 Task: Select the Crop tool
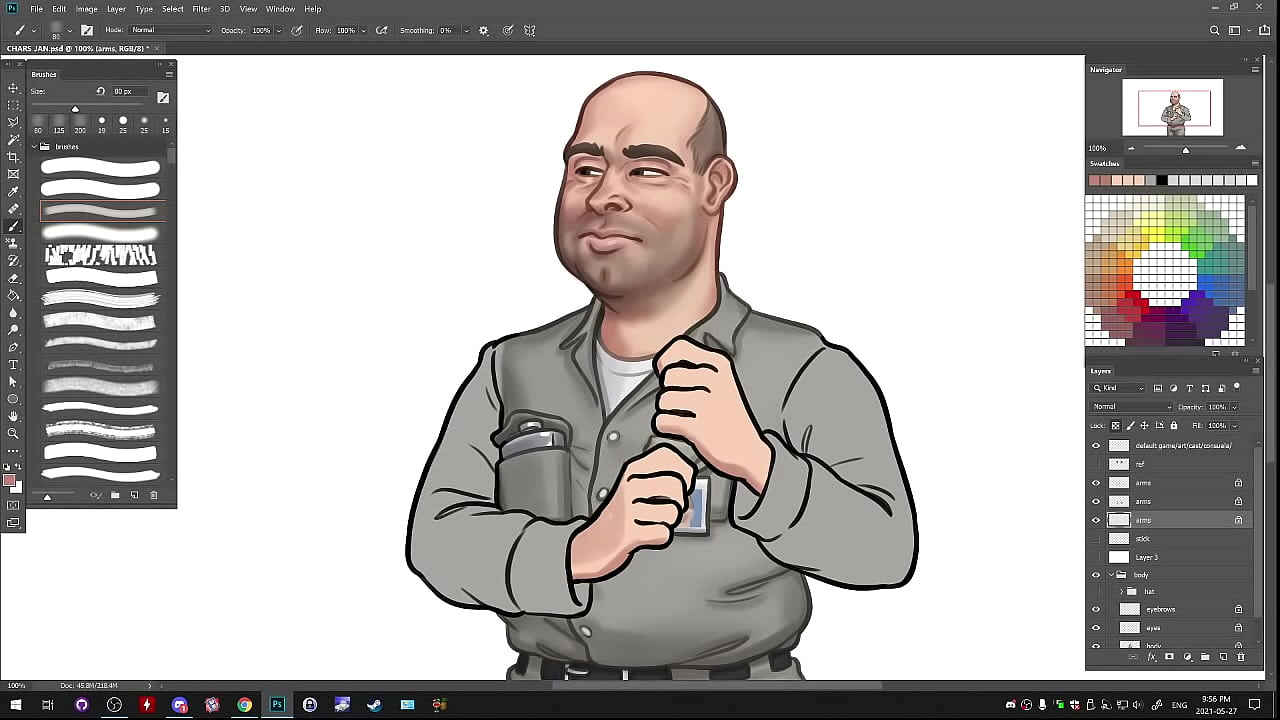click(x=13, y=157)
